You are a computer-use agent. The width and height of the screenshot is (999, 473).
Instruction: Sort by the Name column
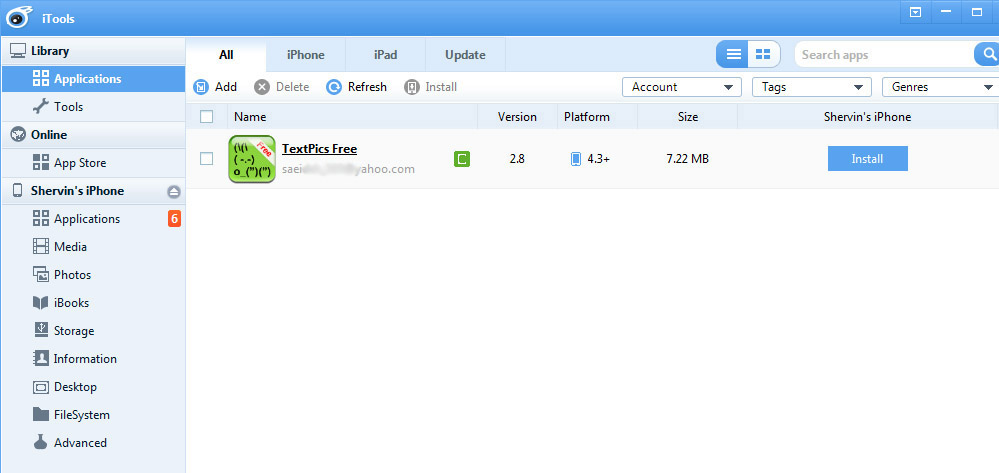coord(352,117)
